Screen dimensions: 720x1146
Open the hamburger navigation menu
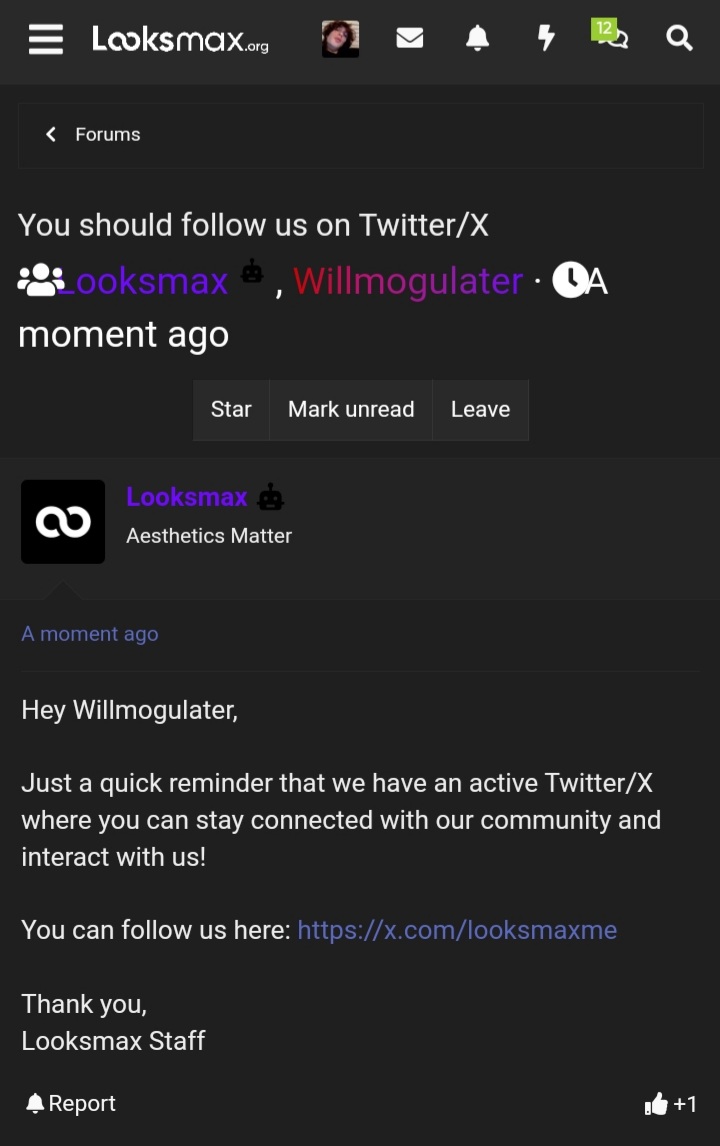(x=45, y=40)
